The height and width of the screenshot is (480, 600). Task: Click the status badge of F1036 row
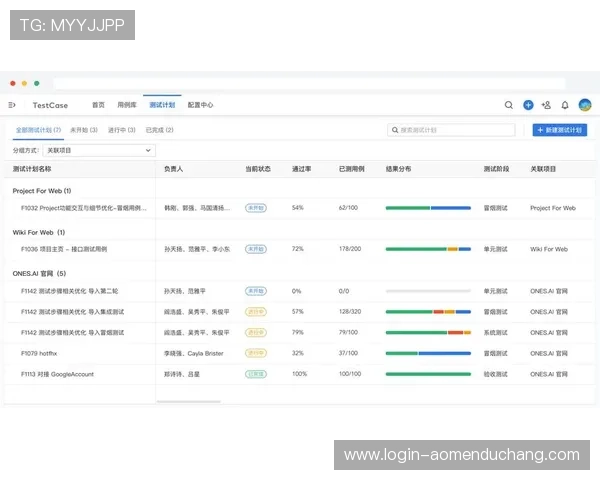point(256,249)
